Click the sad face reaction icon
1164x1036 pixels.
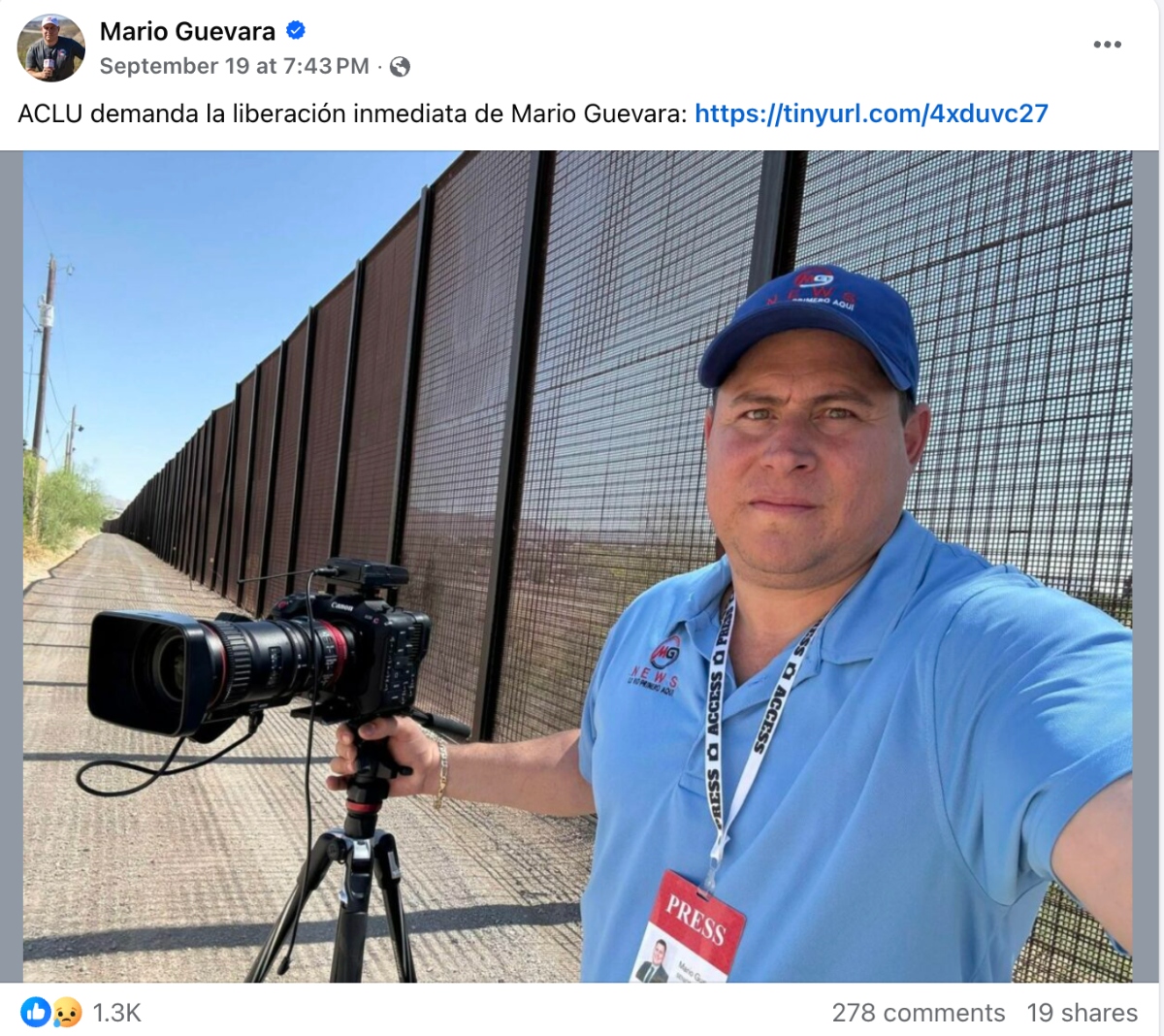point(66,1013)
